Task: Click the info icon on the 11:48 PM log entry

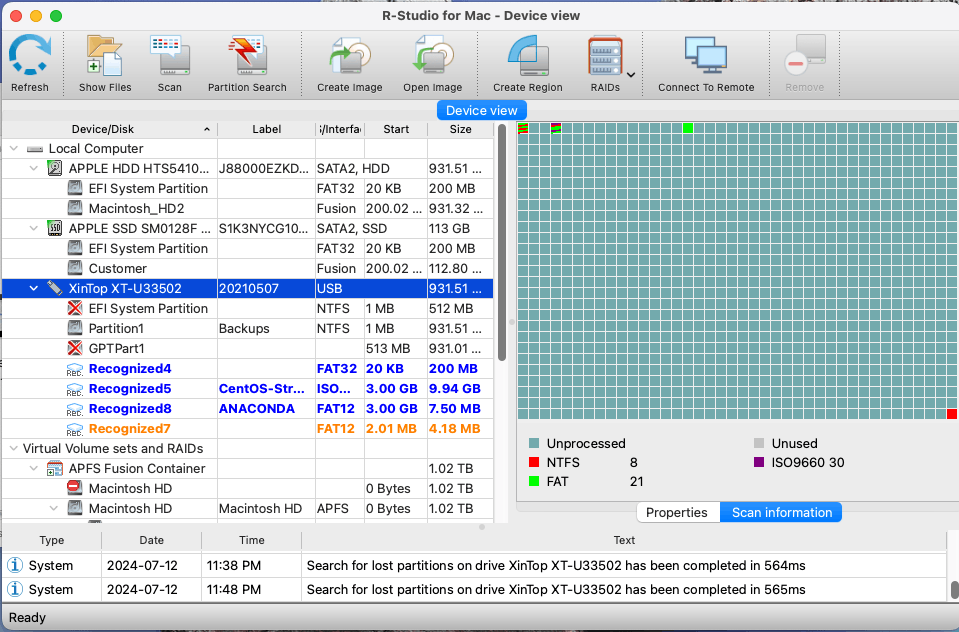Action: click(x=15, y=589)
